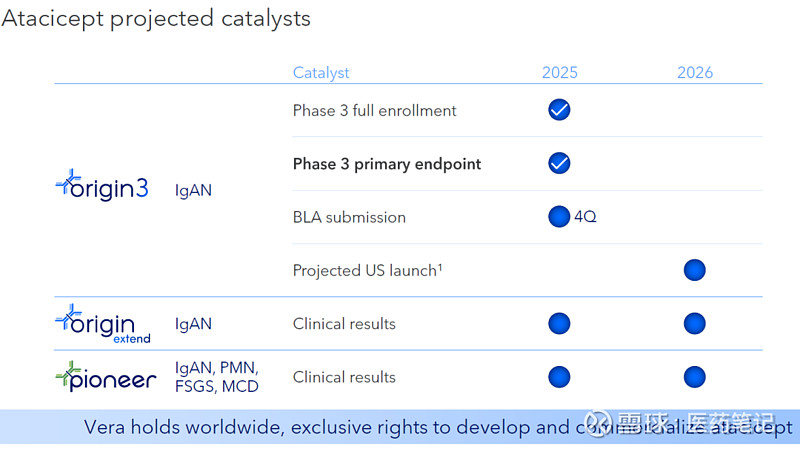The image size is (800, 449).
Task: Click Origin Extend 2025 clinical results dot
Action: (559, 324)
